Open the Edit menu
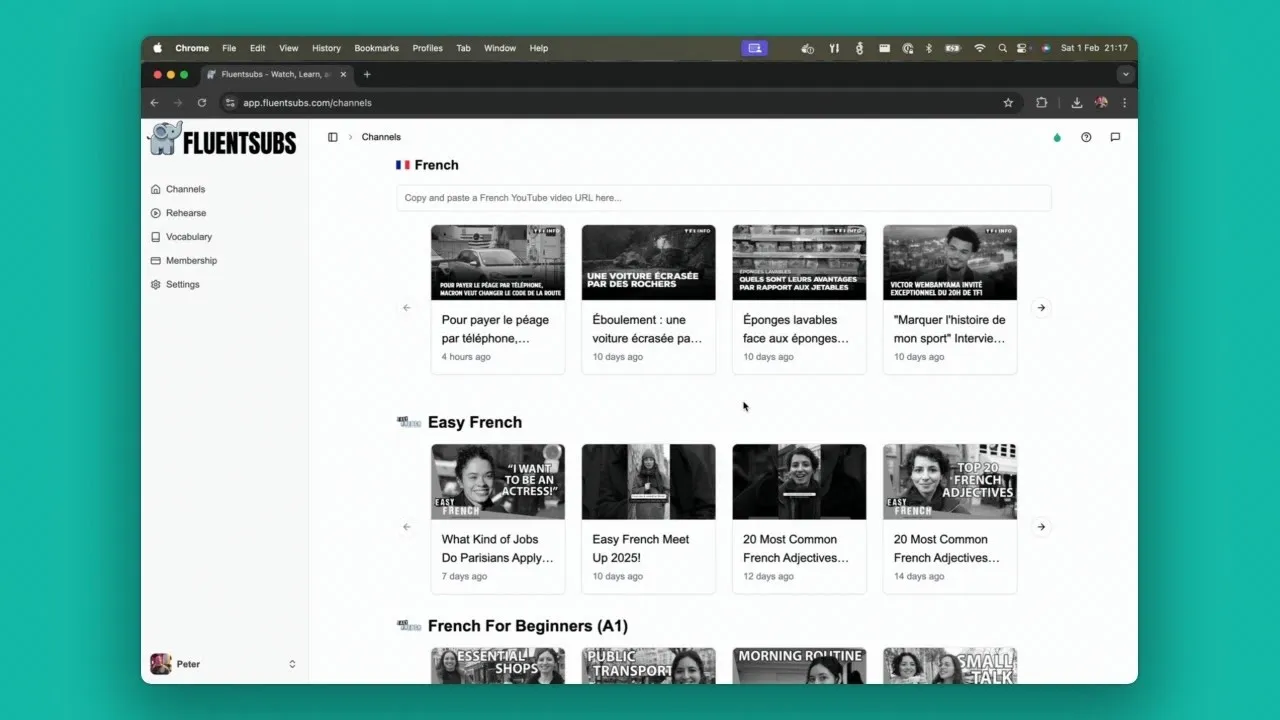 258,48
